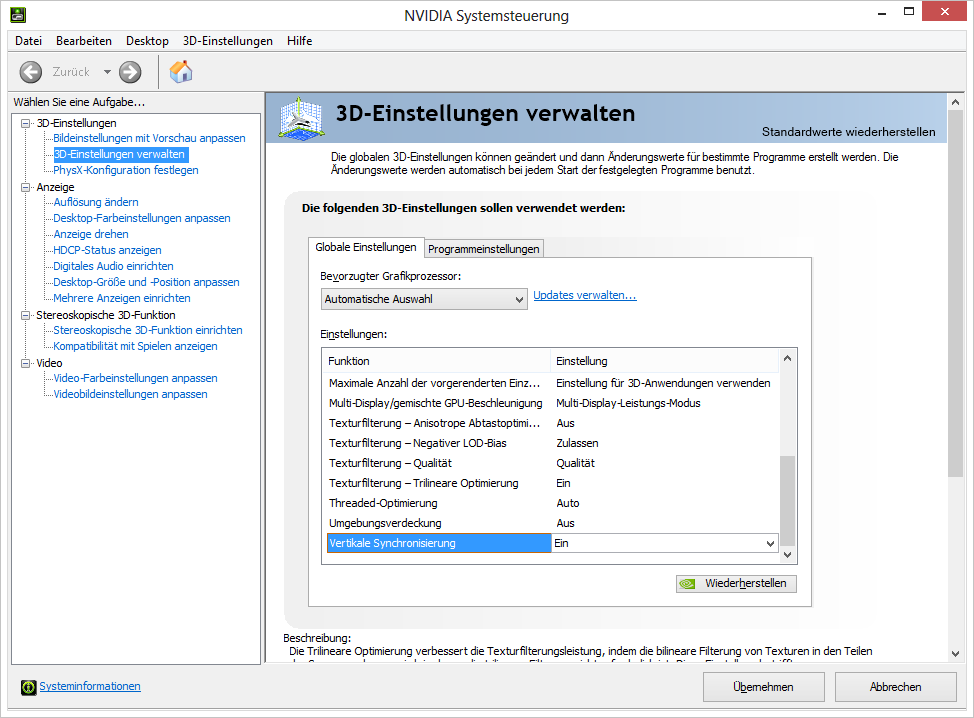Screen dimensions: 974x718
Task: Click the Multi-Display-Leistungs-Modus value
Action: click(628, 403)
